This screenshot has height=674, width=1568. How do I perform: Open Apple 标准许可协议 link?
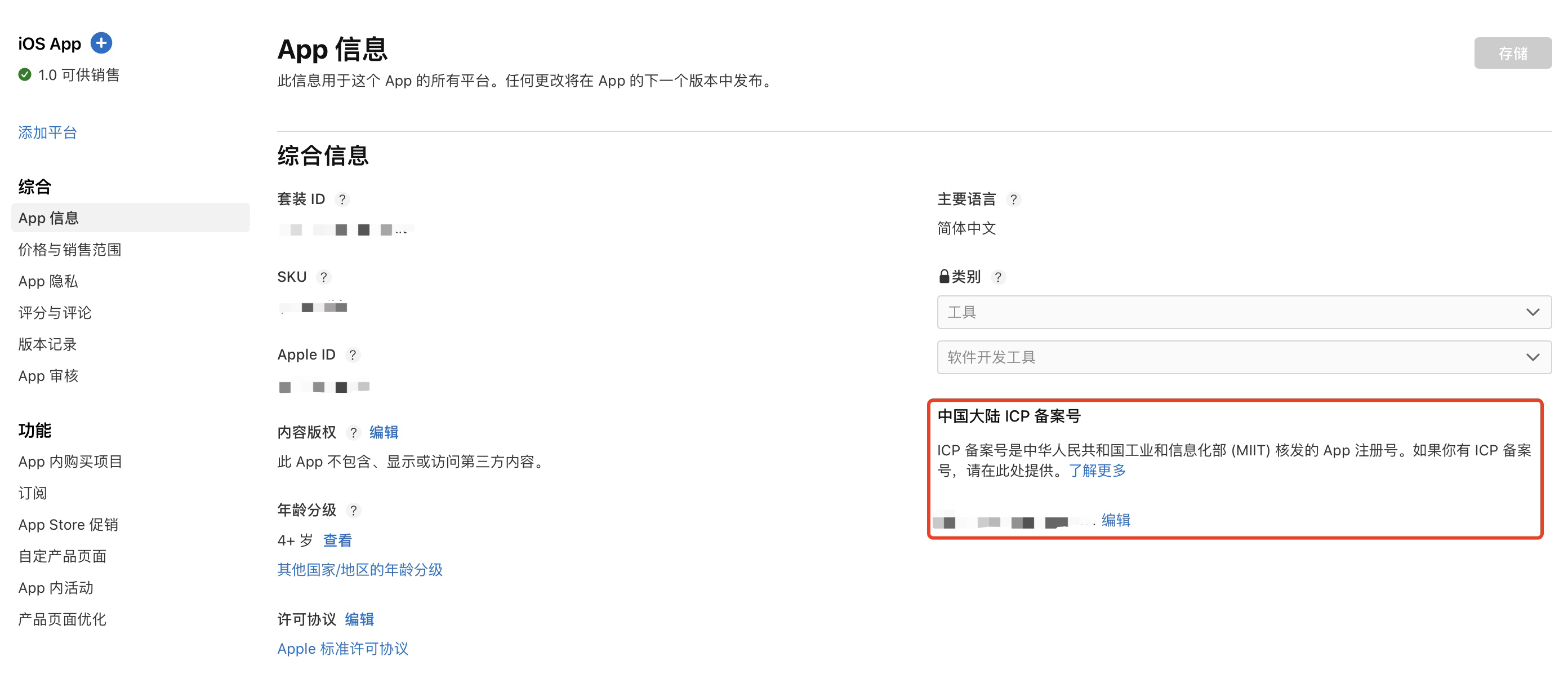click(342, 649)
